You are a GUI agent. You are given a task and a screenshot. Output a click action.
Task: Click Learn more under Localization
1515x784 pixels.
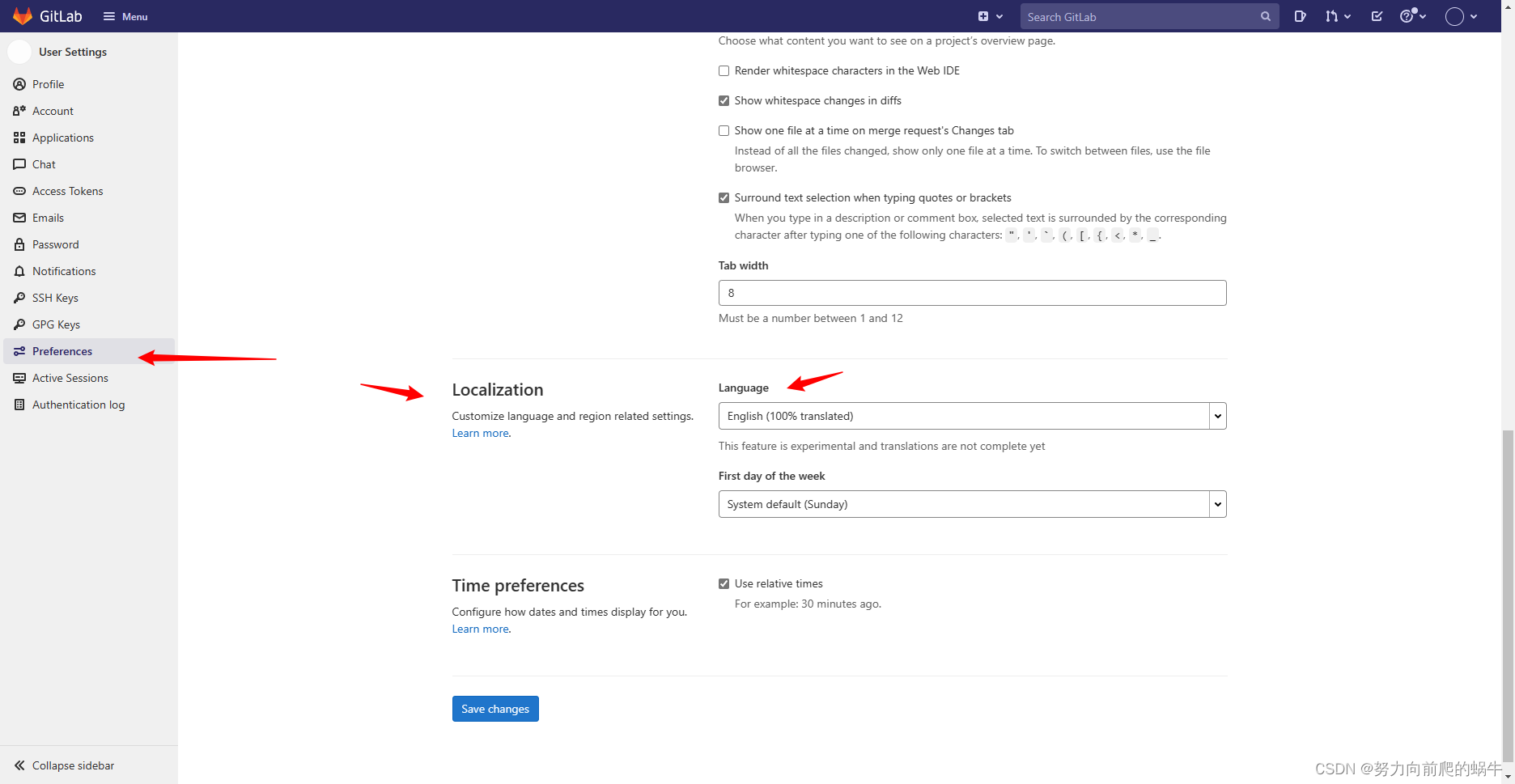pyautogui.click(x=481, y=433)
